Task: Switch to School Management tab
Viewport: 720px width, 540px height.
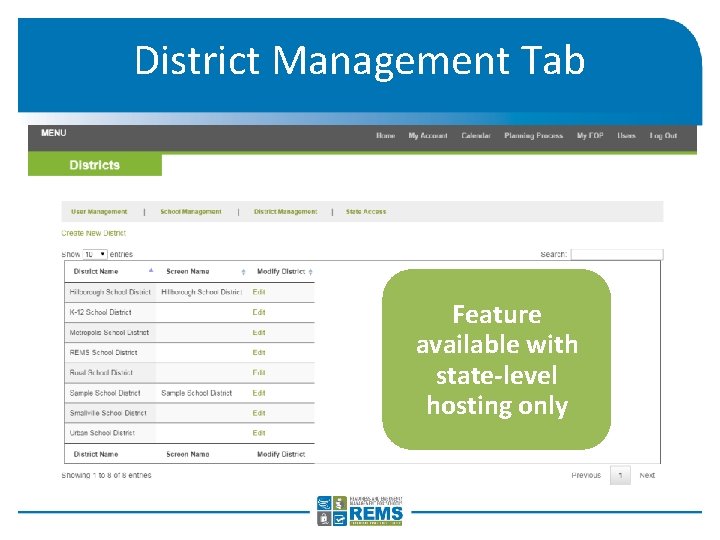Action: click(191, 212)
